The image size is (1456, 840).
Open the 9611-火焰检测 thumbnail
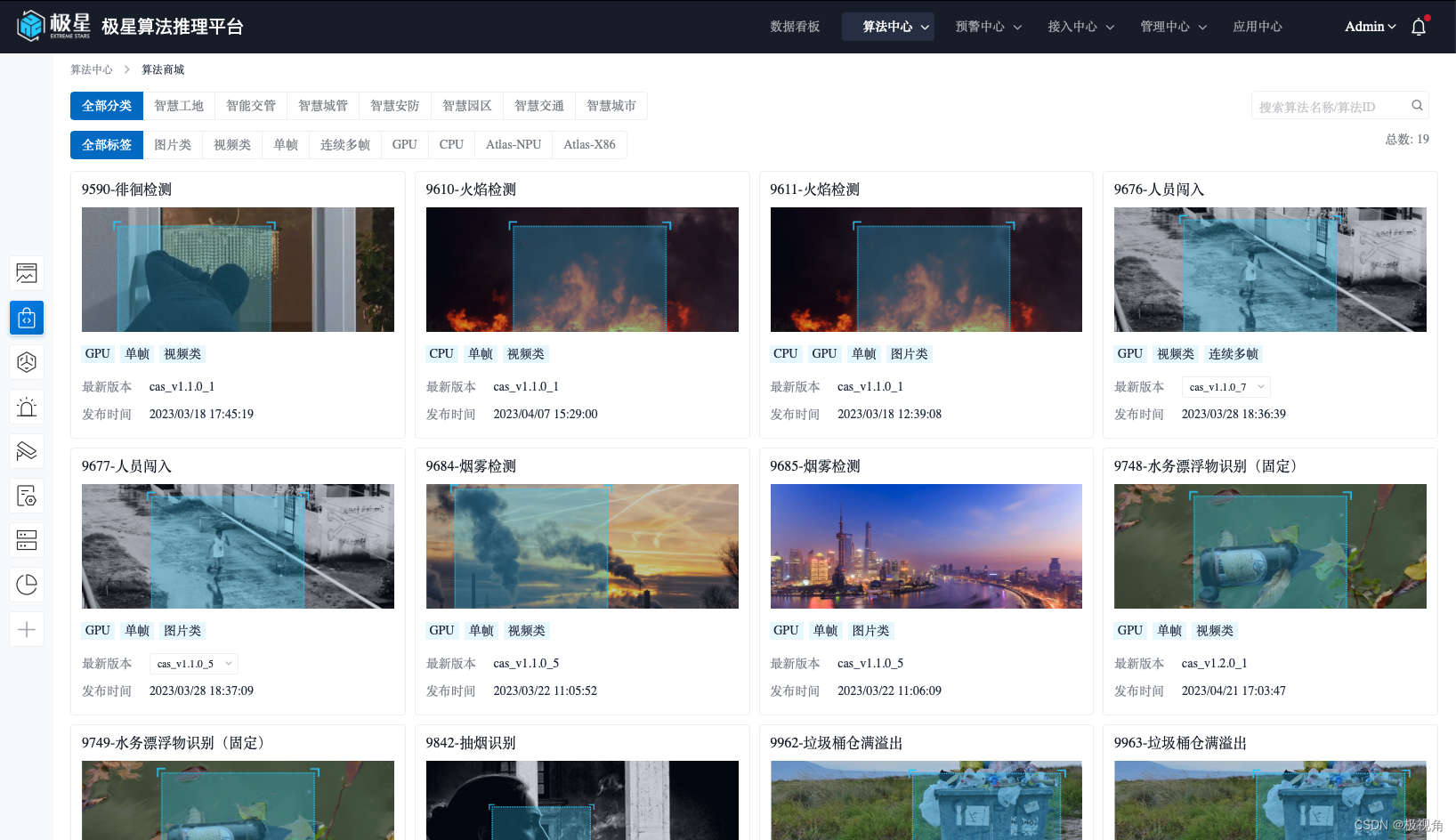[x=926, y=270]
